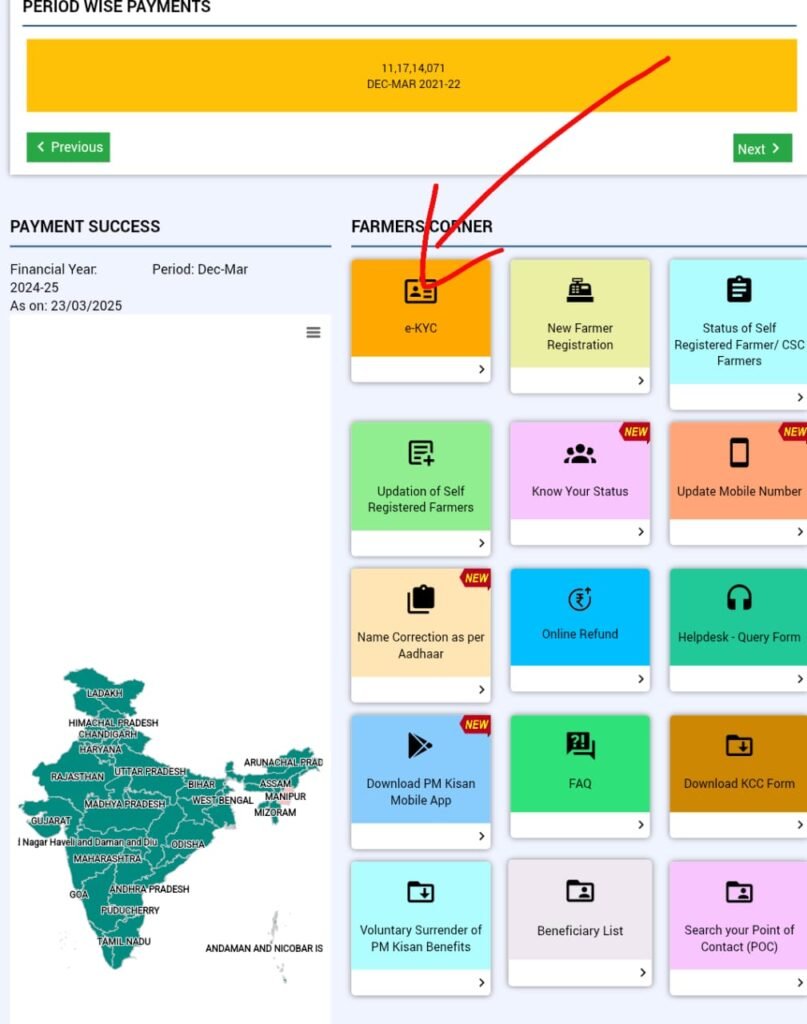Open the e-KYC label link

[420, 328]
